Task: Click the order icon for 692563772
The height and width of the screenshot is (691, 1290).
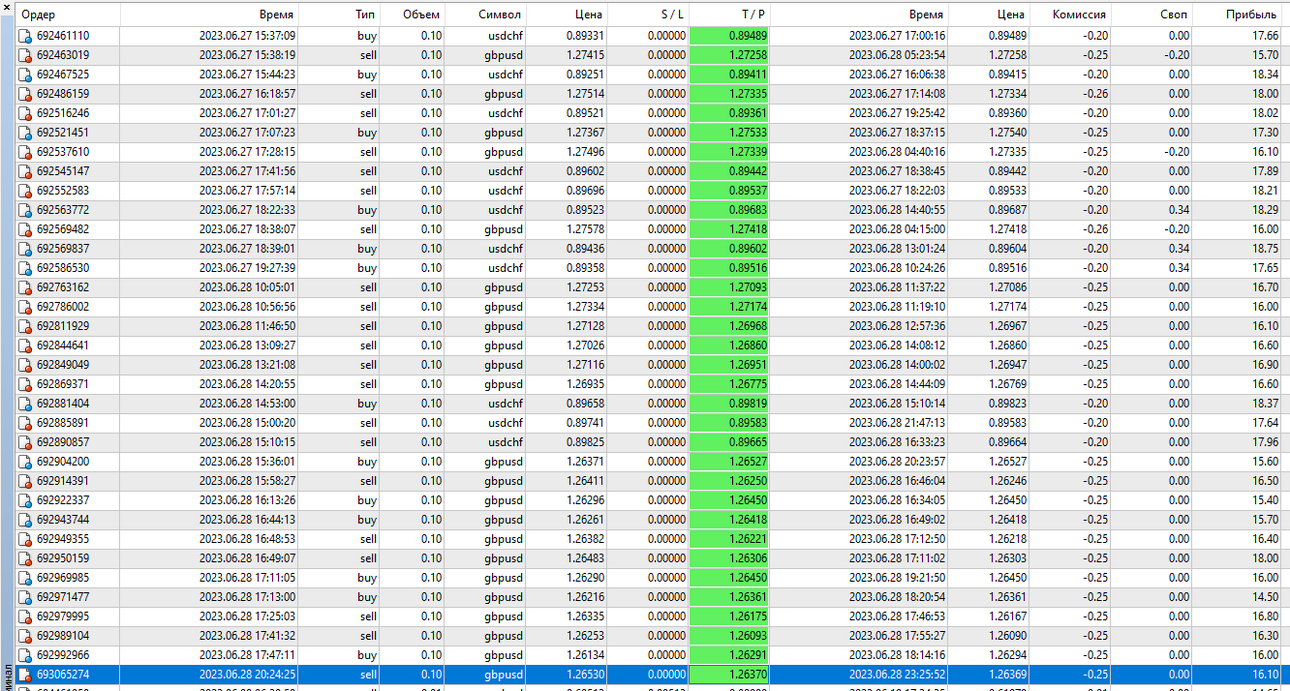Action: (x=25, y=210)
